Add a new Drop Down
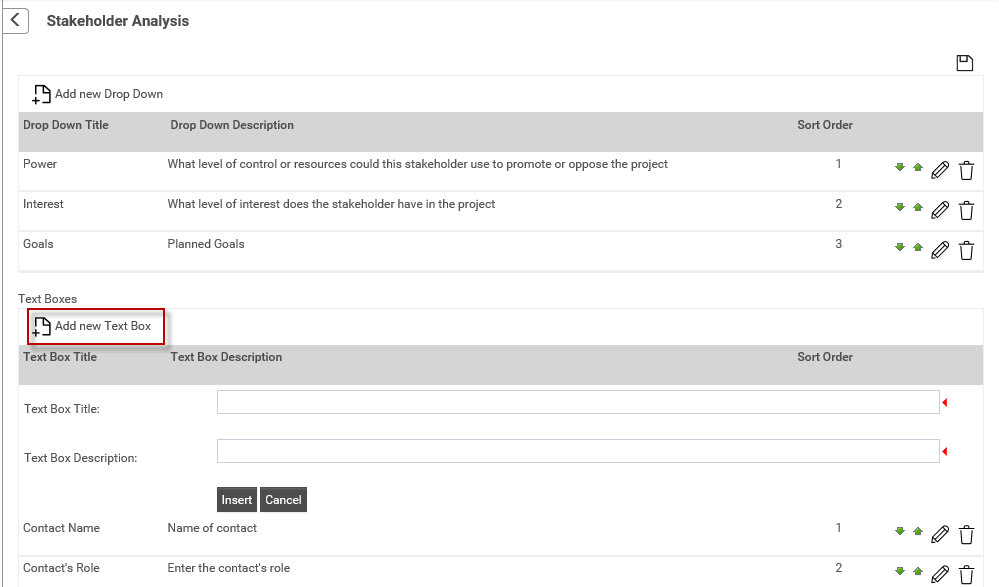 [x=97, y=94]
